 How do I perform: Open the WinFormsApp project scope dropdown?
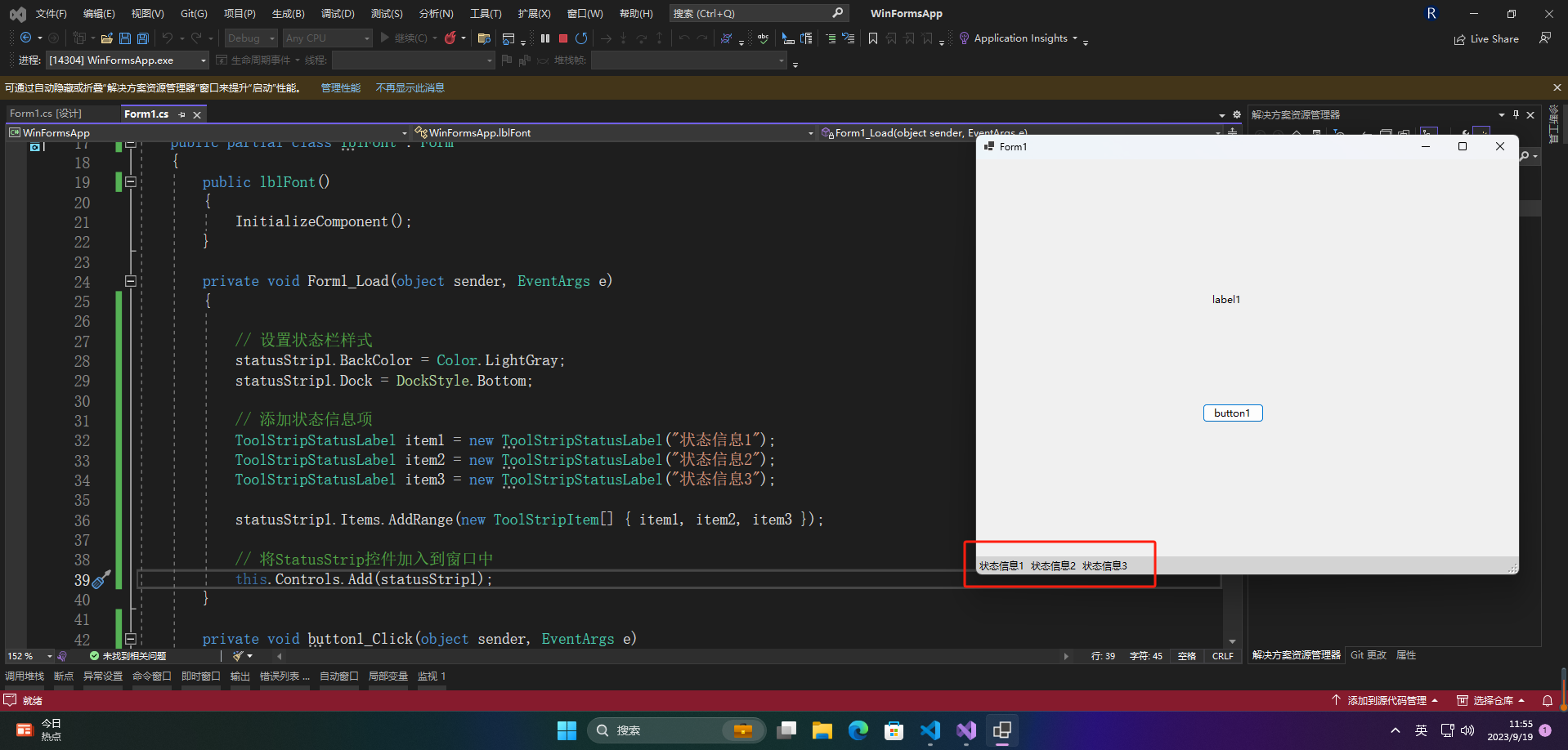[x=208, y=132]
